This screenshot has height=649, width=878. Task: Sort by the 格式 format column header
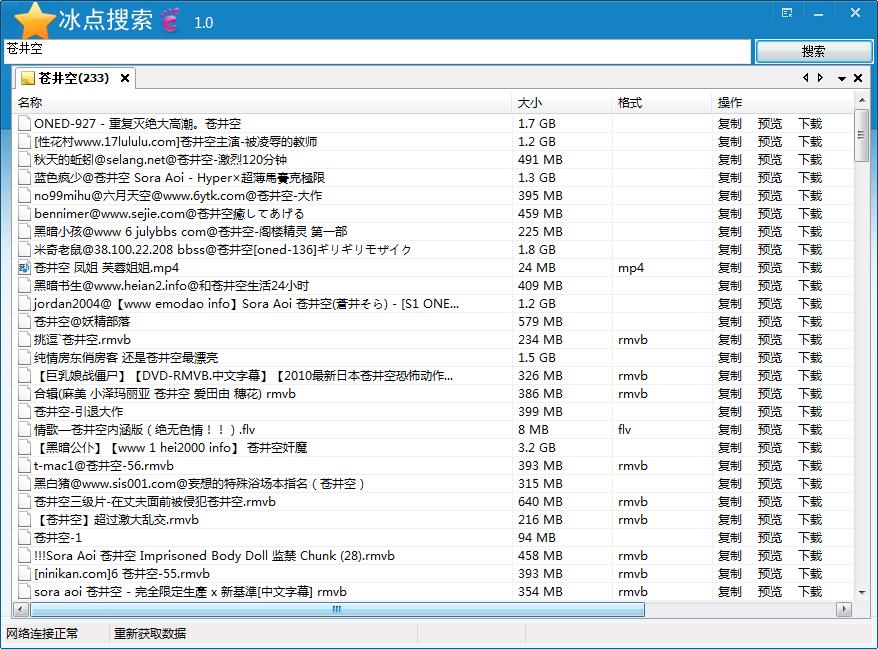[630, 102]
